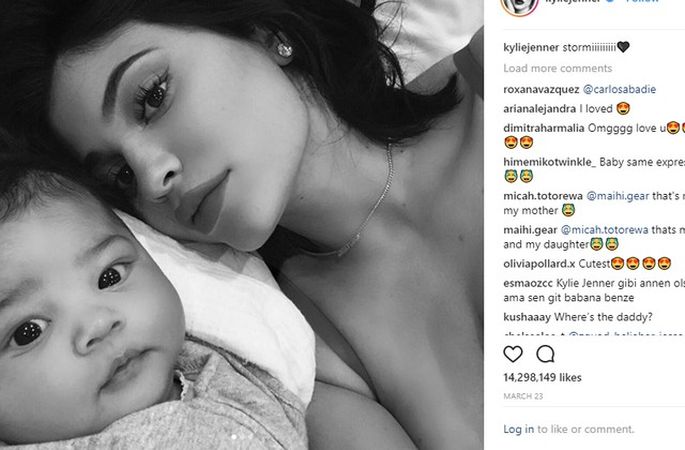The image size is (685, 450).
Task: Open comments with the speech bubble icon
Action: coord(545,354)
